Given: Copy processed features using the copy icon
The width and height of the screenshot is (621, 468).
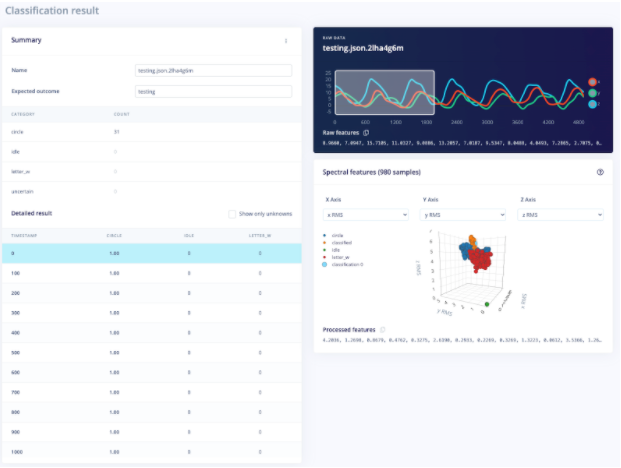Looking at the screenshot, I should [x=383, y=329].
